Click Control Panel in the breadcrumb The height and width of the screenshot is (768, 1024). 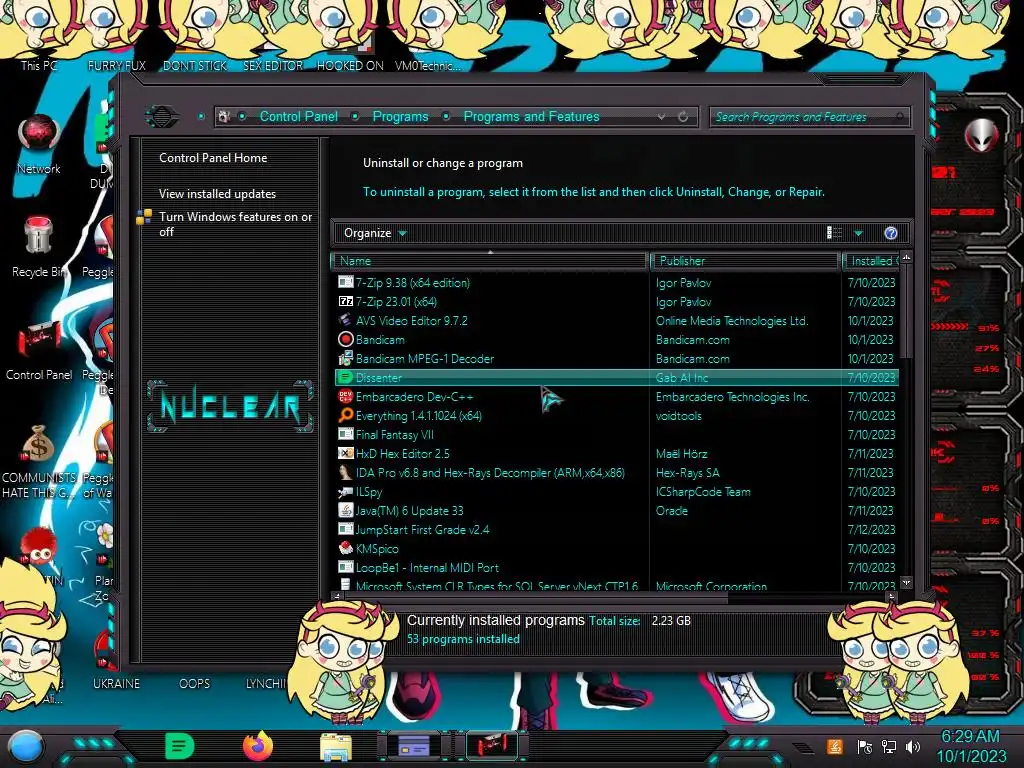click(x=299, y=116)
